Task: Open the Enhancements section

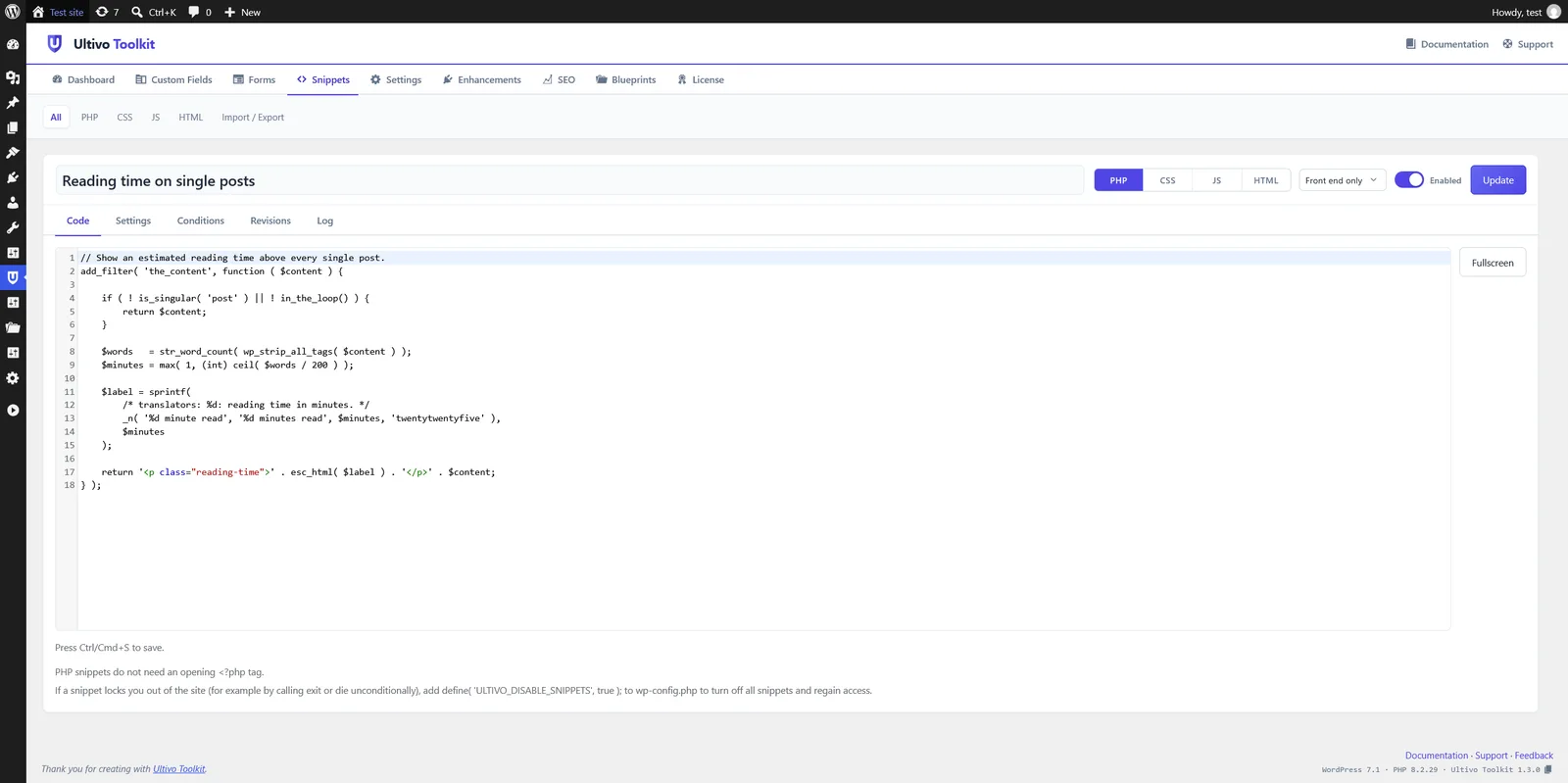Action: click(481, 79)
